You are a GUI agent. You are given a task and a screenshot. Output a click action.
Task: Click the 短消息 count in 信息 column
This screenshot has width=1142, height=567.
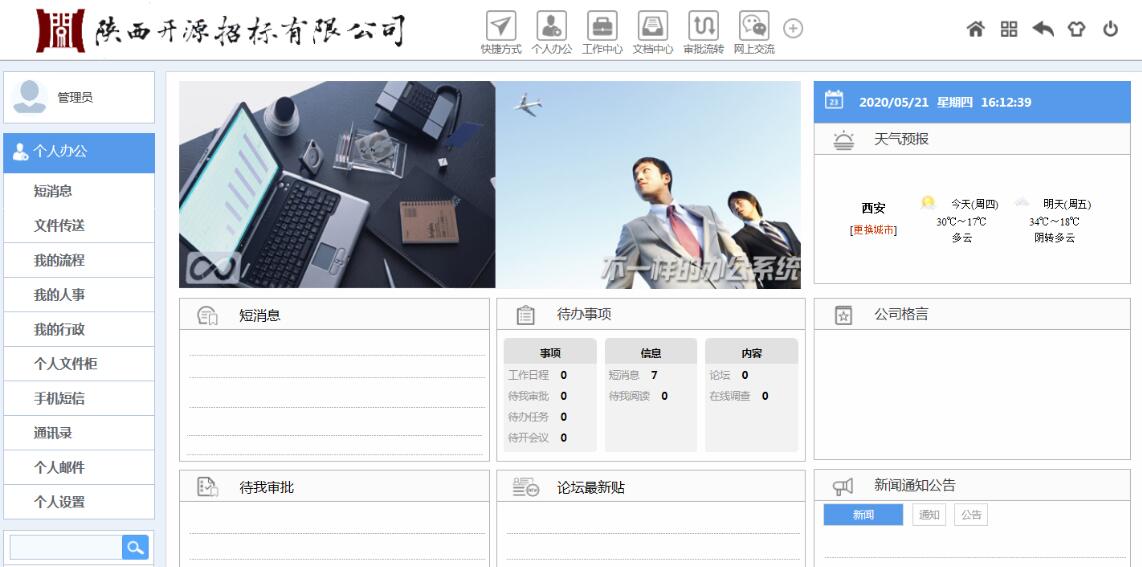(654, 376)
